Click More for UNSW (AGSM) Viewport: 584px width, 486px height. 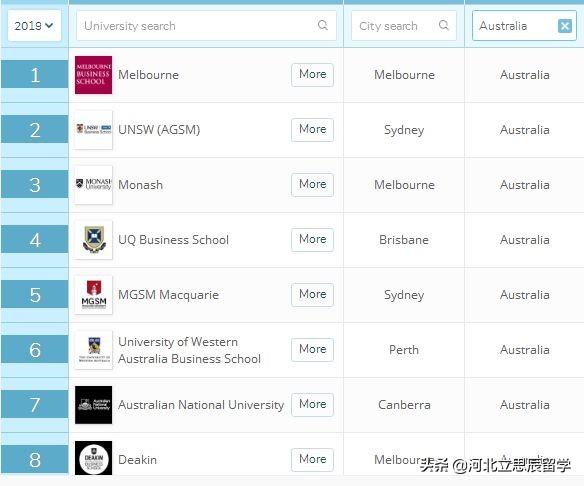(312, 130)
